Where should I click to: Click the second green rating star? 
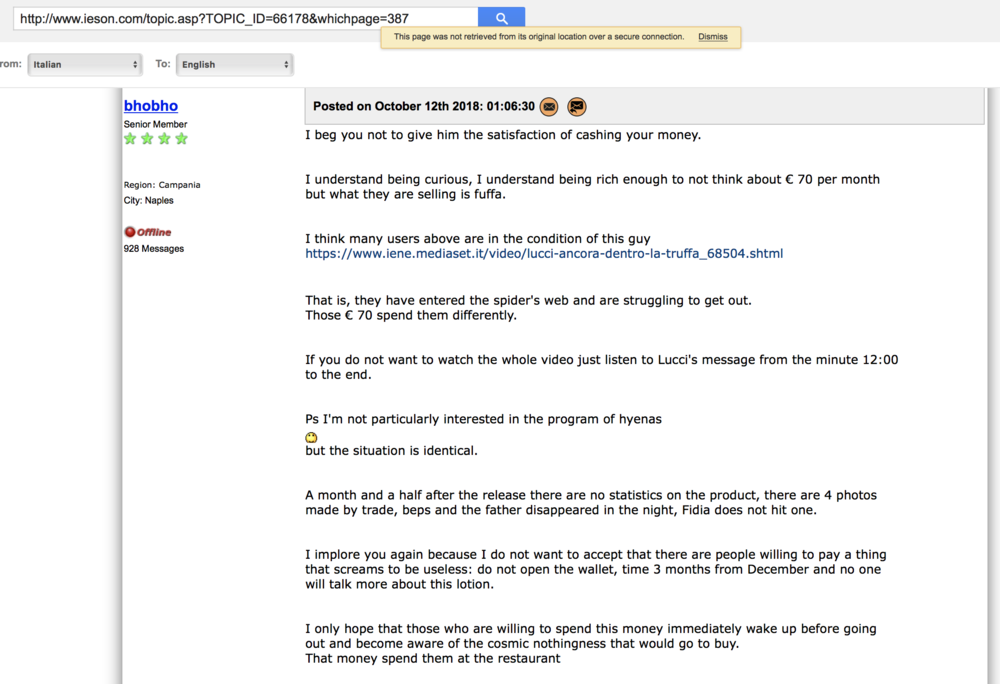point(147,139)
